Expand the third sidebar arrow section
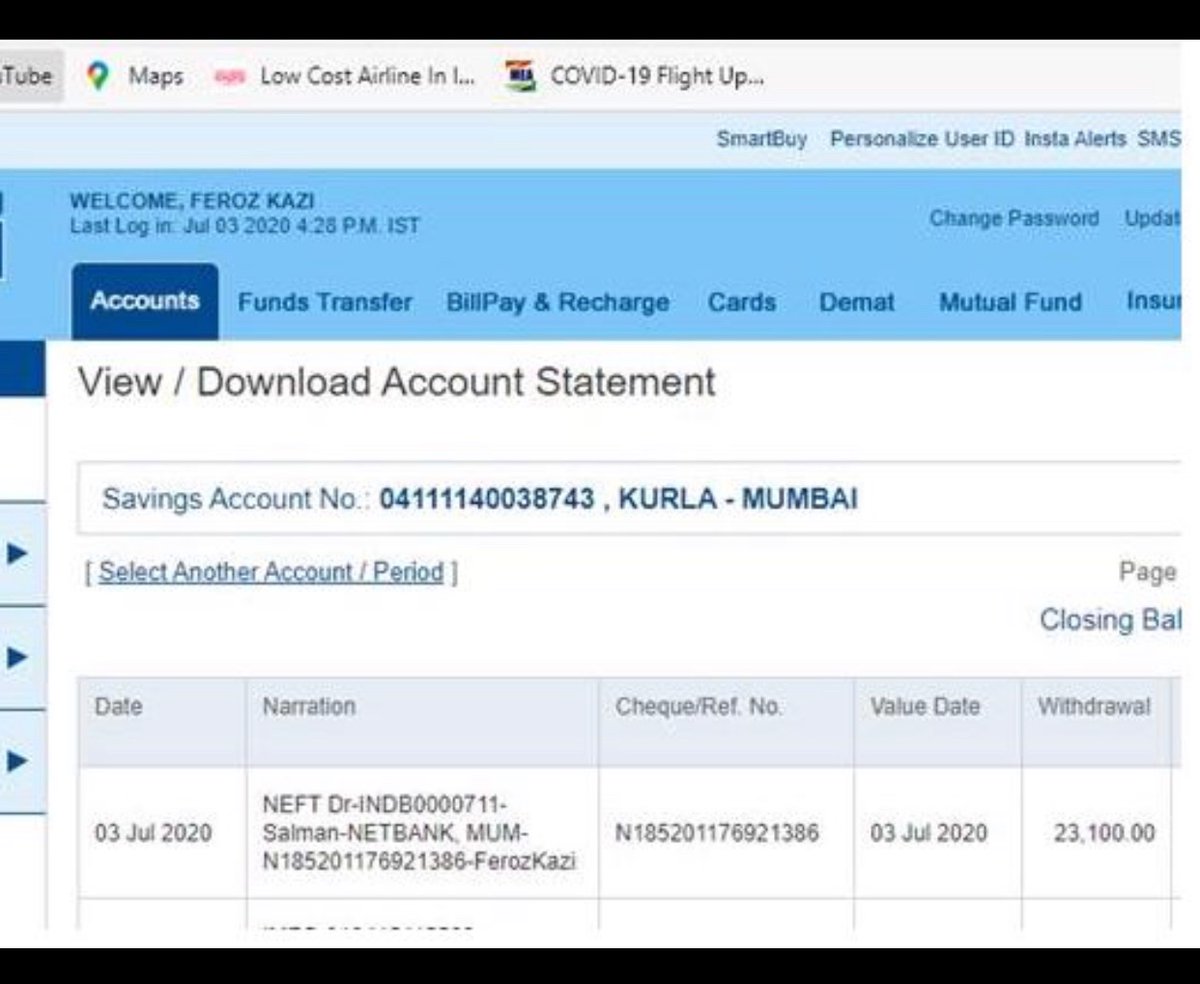1200x984 pixels. 17,762
